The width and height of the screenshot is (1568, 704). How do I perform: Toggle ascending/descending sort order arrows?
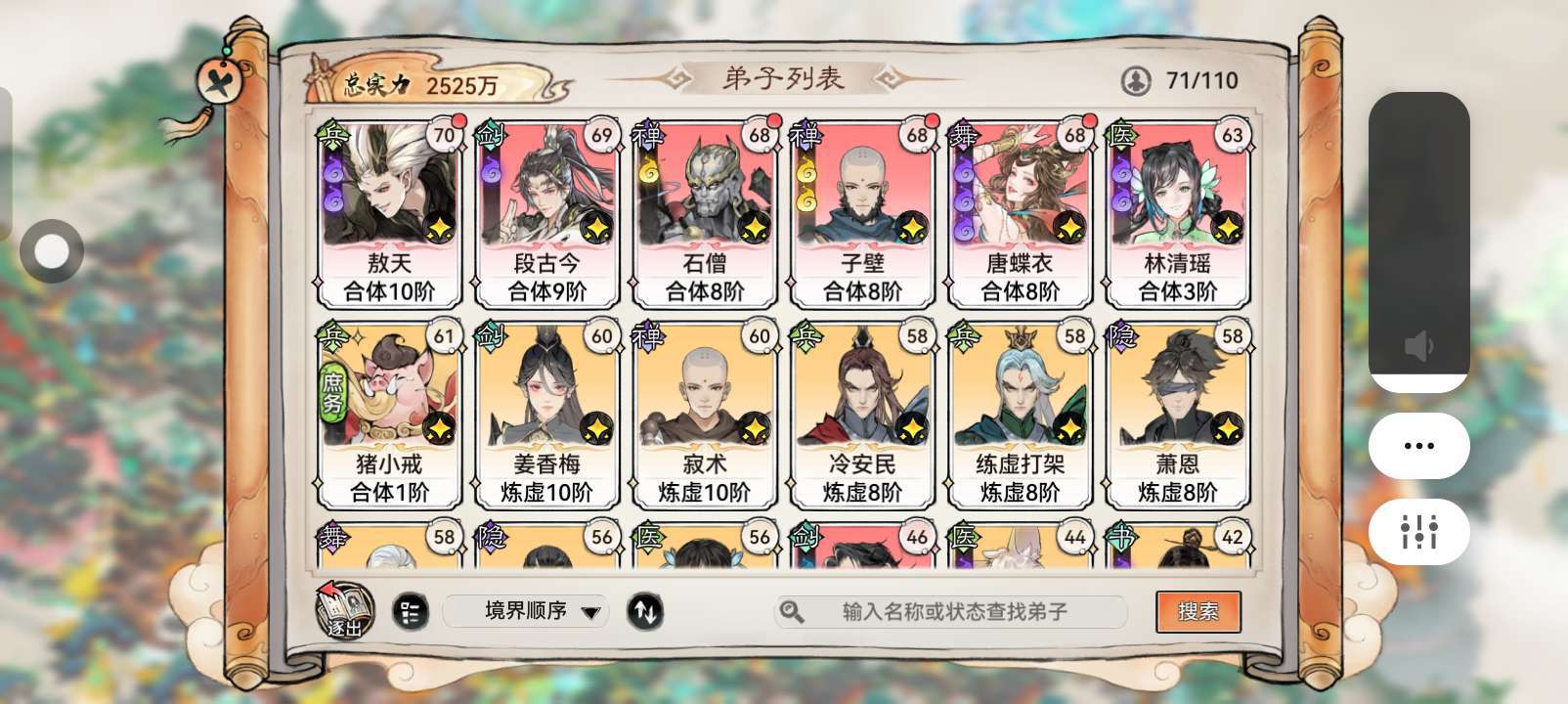pyautogui.click(x=644, y=612)
